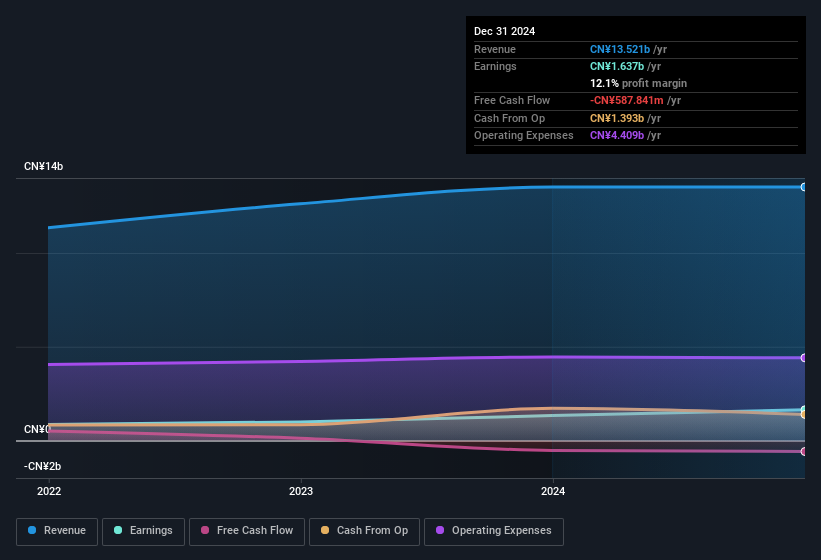This screenshot has height=560, width=821.
Task: Toggle the Earnings legend series
Action: coord(143,531)
